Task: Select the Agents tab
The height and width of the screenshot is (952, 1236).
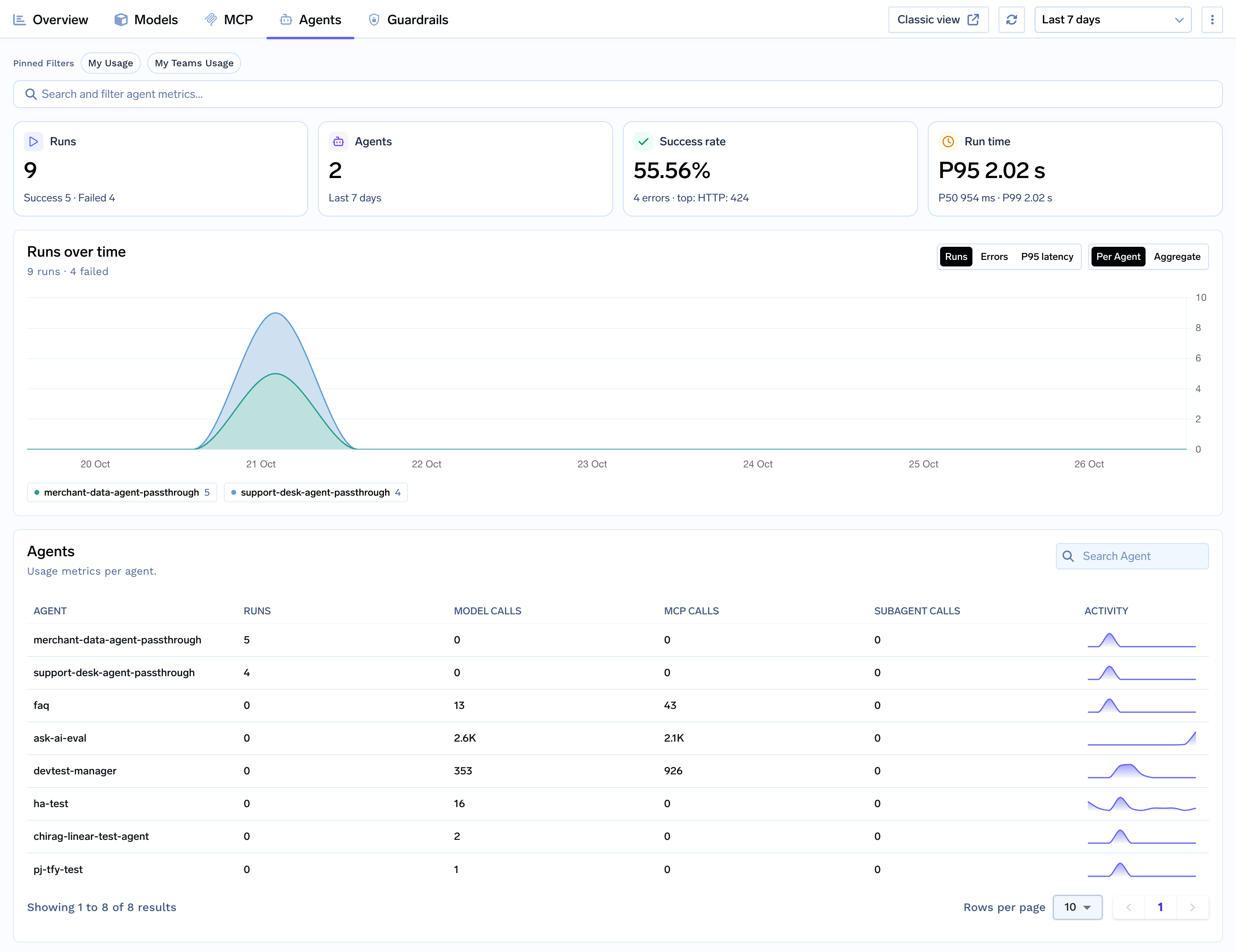Action: pos(310,20)
